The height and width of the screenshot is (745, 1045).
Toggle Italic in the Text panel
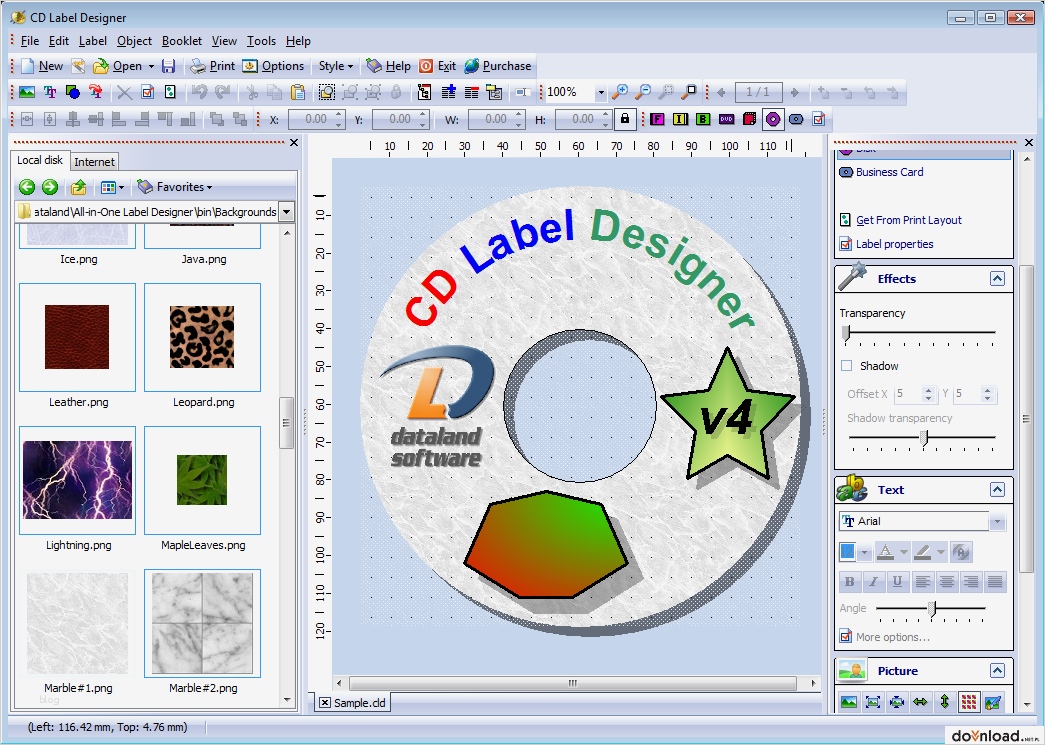(x=873, y=582)
